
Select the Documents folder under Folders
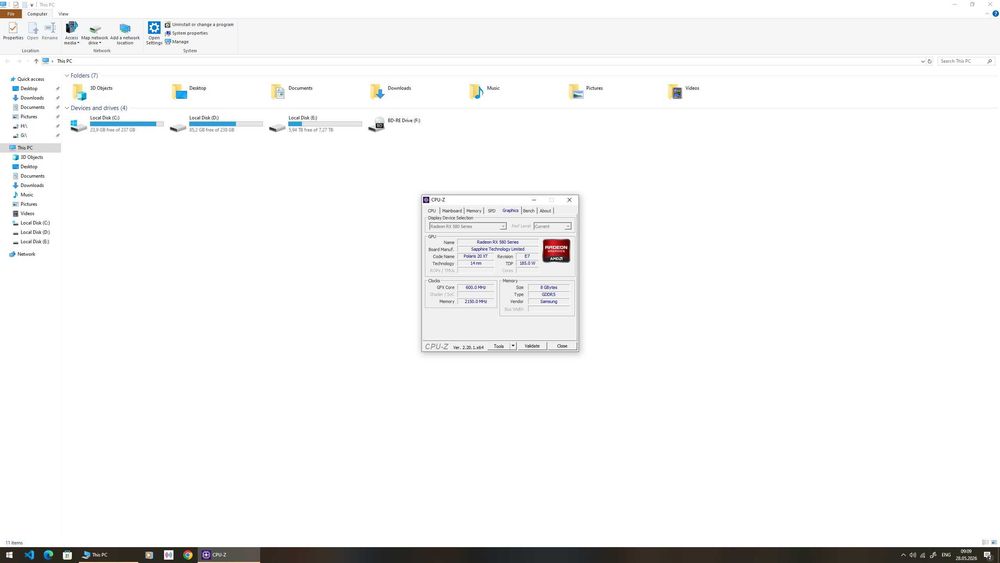click(x=291, y=92)
